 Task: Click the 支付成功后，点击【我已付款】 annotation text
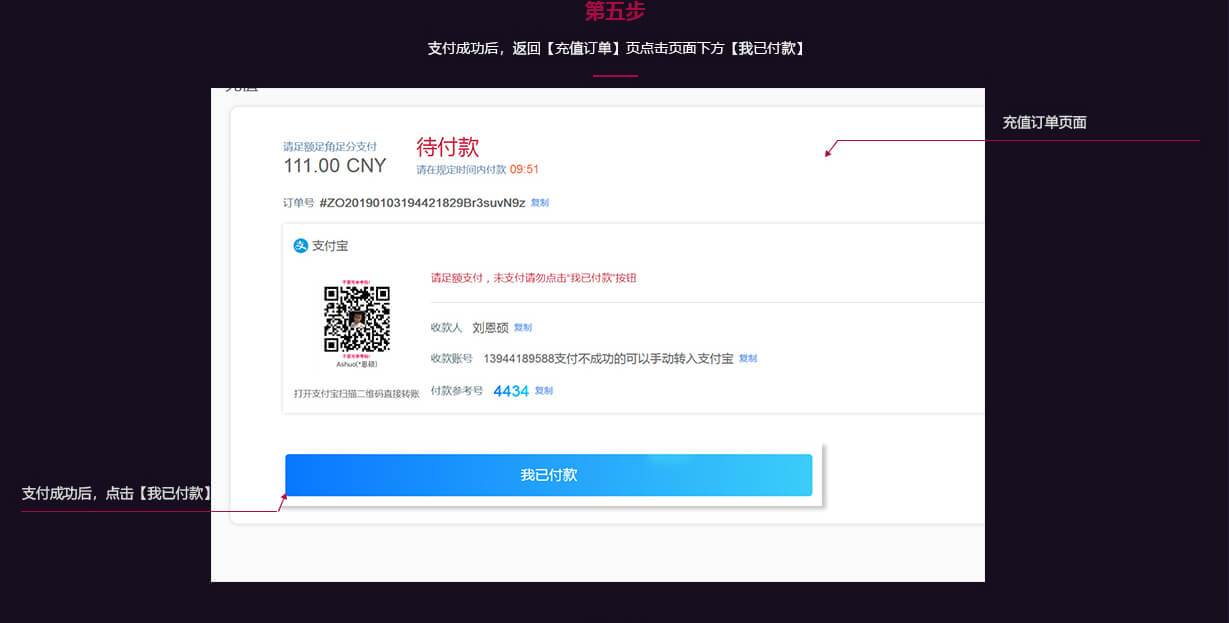point(118,493)
